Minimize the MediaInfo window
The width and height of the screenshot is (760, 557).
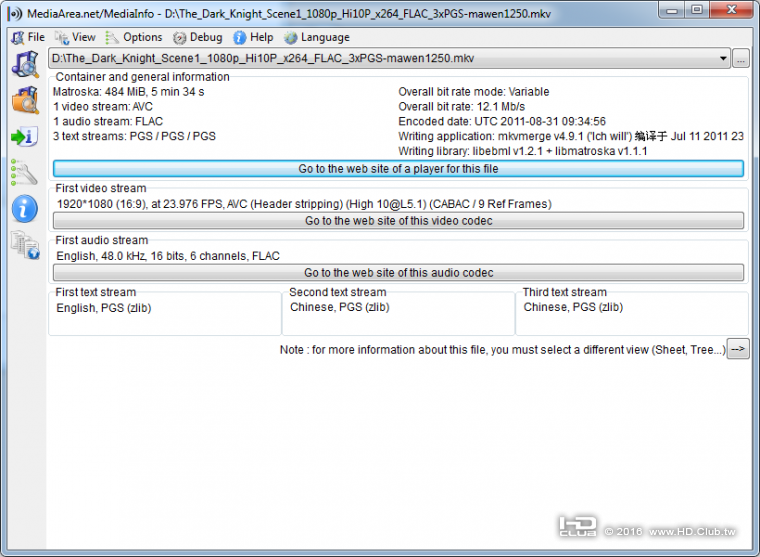click(x=671, y=10)
